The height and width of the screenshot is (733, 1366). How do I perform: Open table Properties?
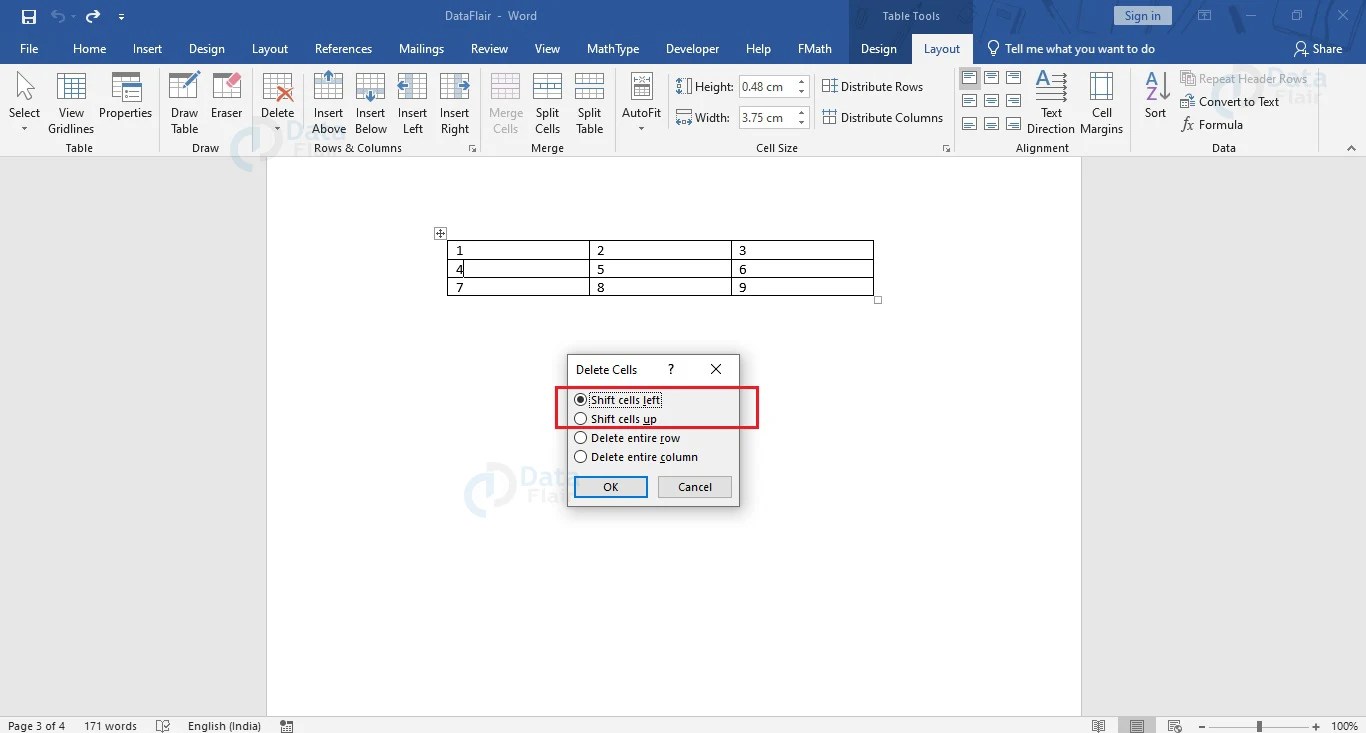click(125, 103)
